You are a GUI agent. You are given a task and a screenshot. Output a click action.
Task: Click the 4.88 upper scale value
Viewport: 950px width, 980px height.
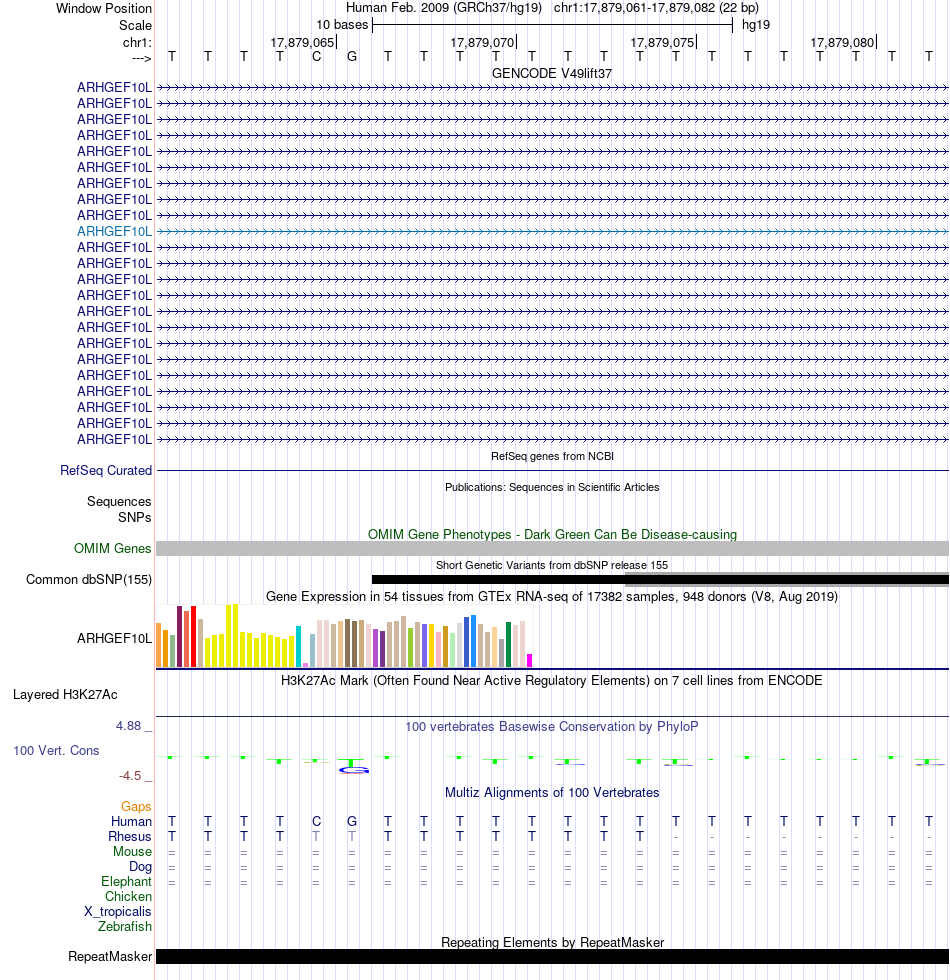[128, 726]
